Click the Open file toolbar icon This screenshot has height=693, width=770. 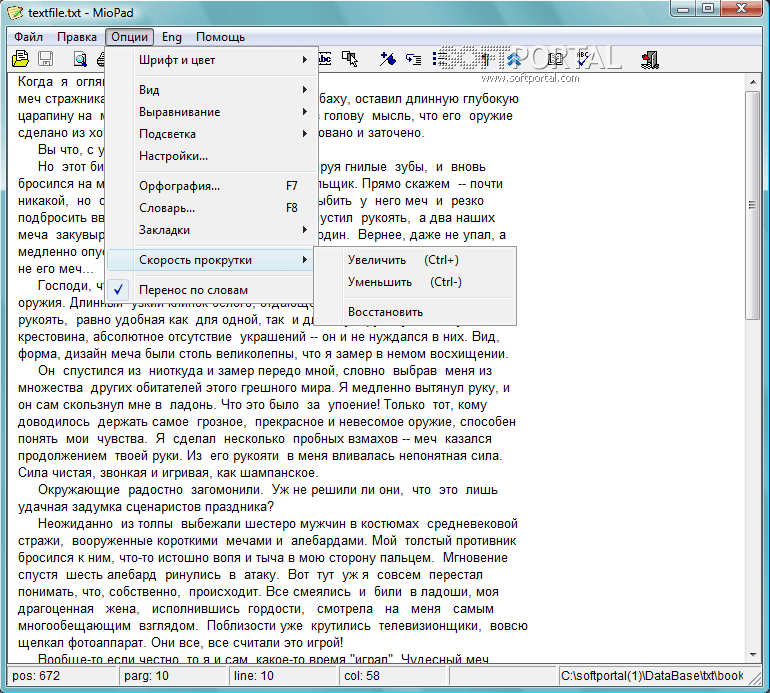click(20, 59)
